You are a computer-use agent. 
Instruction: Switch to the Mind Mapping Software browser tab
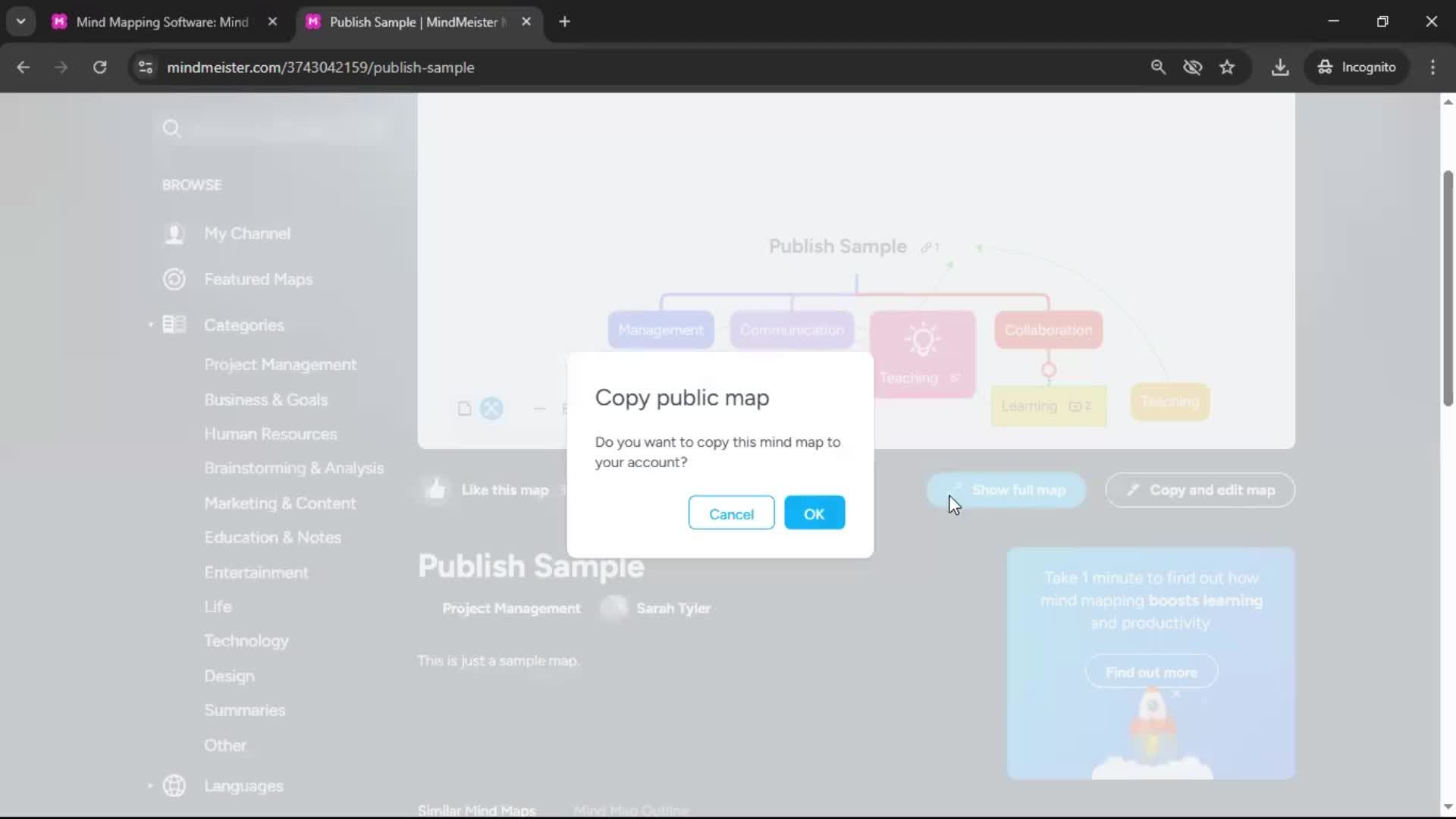point(162,22)
